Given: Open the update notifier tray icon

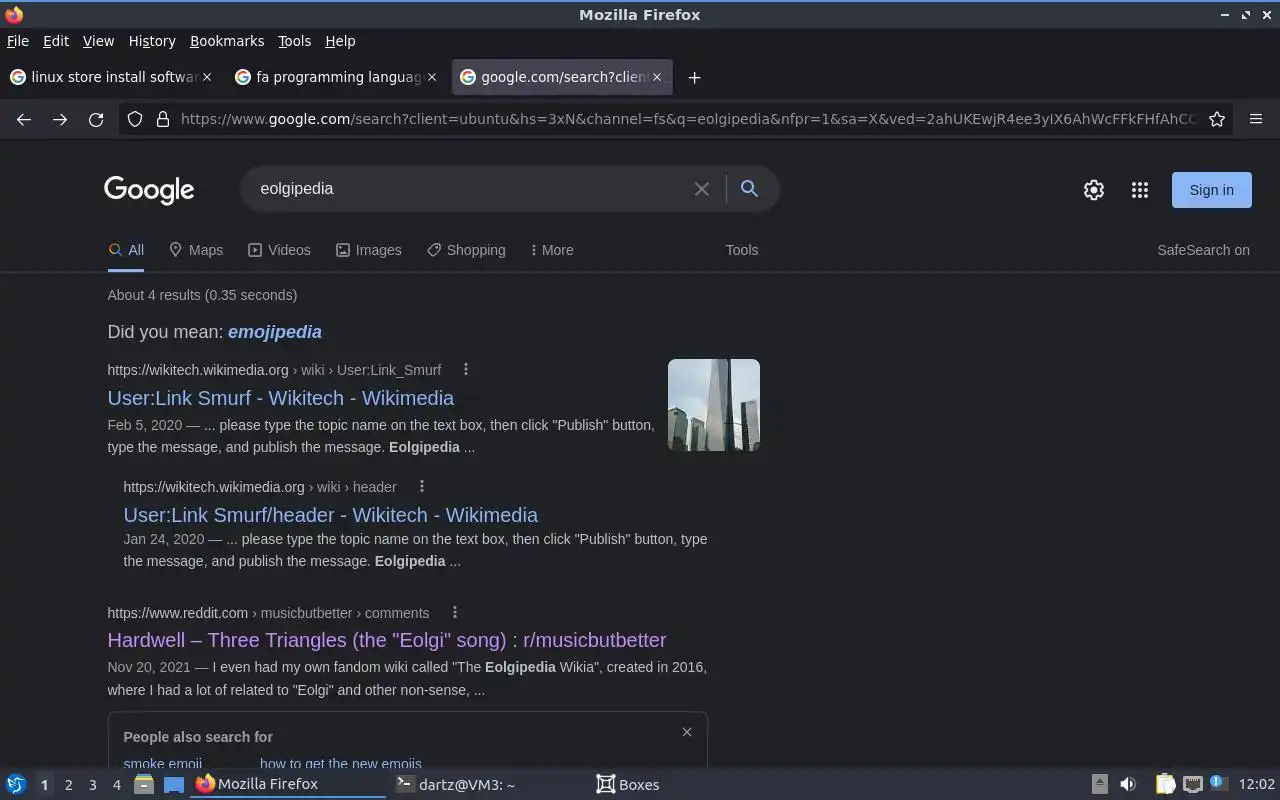Looking at the screenshot, I should (x=1218, y=783).
